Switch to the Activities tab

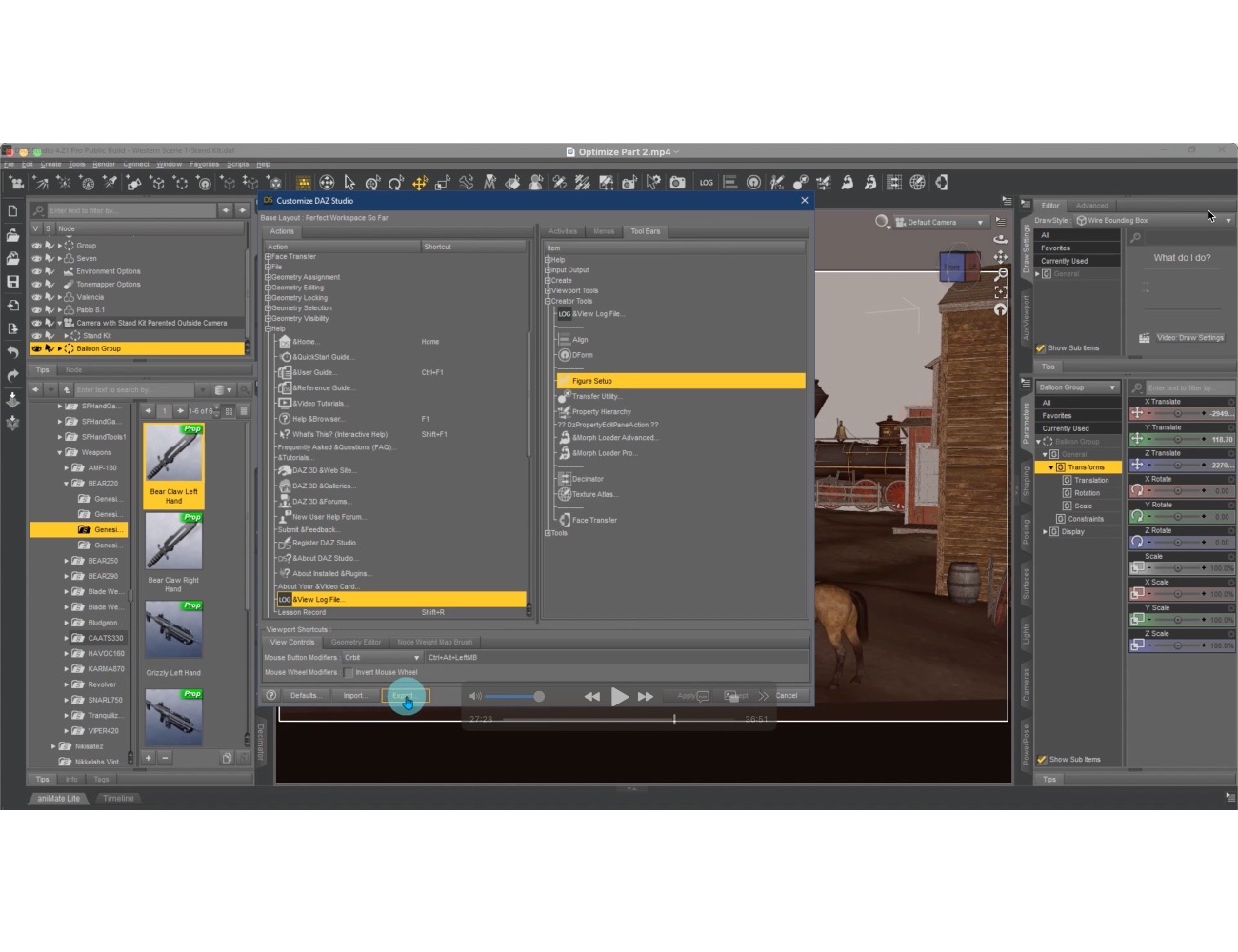[563, 231]
